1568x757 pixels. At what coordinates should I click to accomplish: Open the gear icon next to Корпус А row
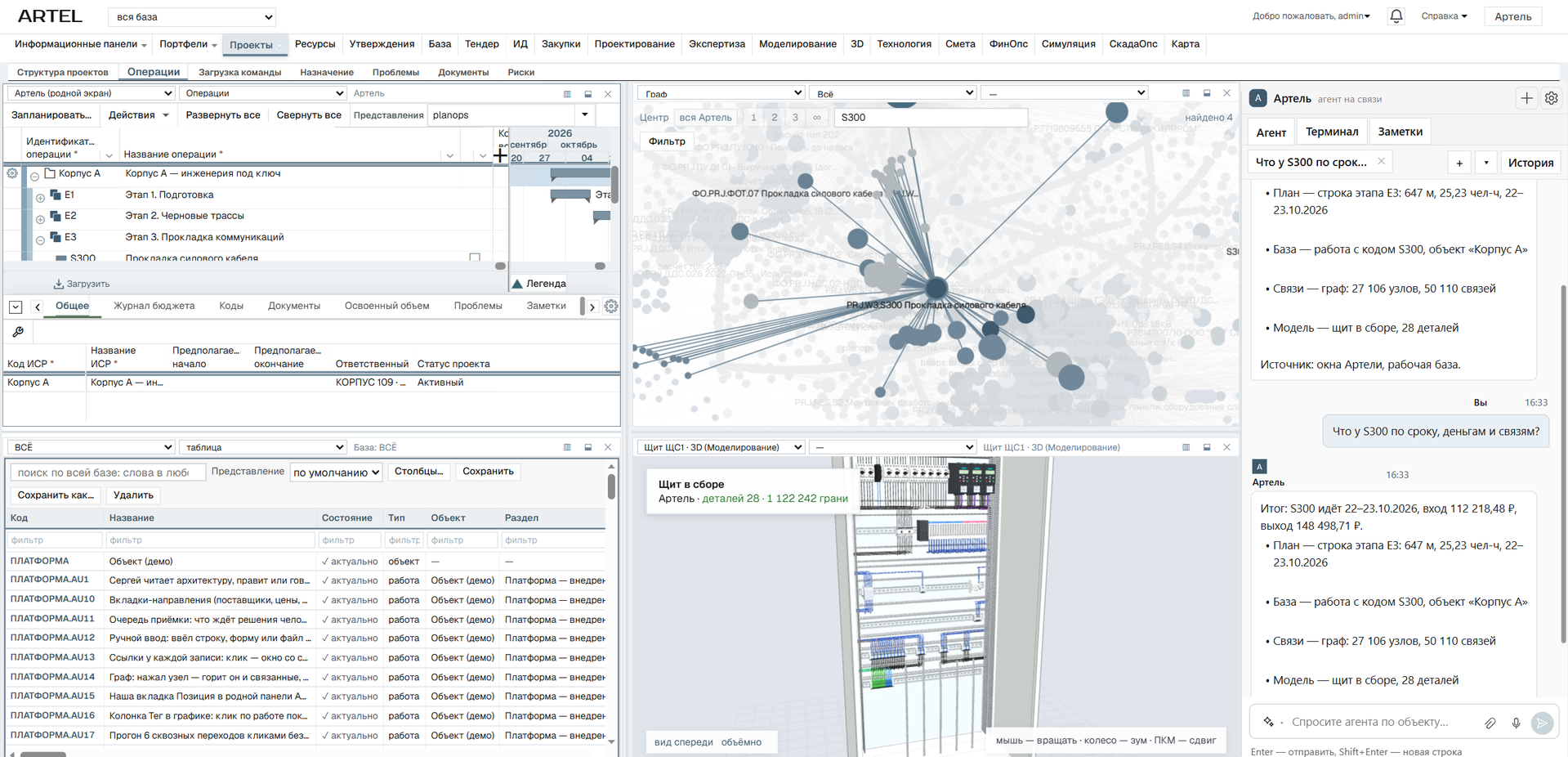point(12,173)
